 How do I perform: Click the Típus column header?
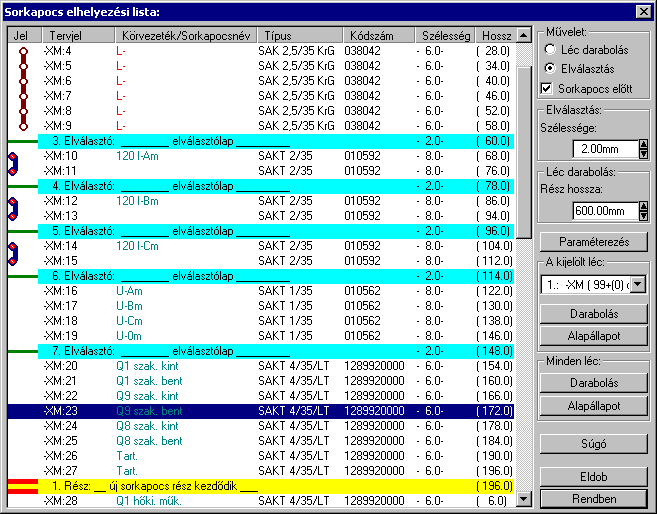pyautogui.click(x=300, y=36)
